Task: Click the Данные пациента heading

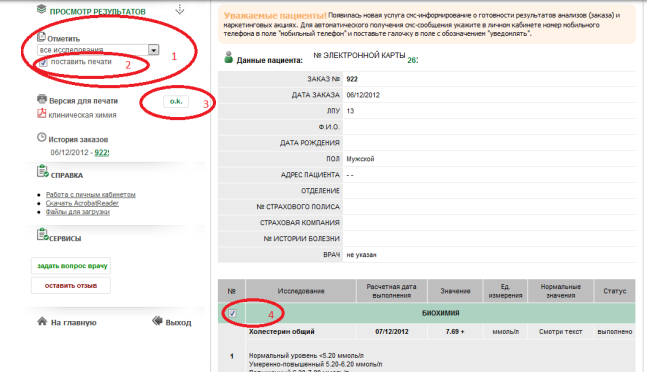Action: [x=269, y=61]
